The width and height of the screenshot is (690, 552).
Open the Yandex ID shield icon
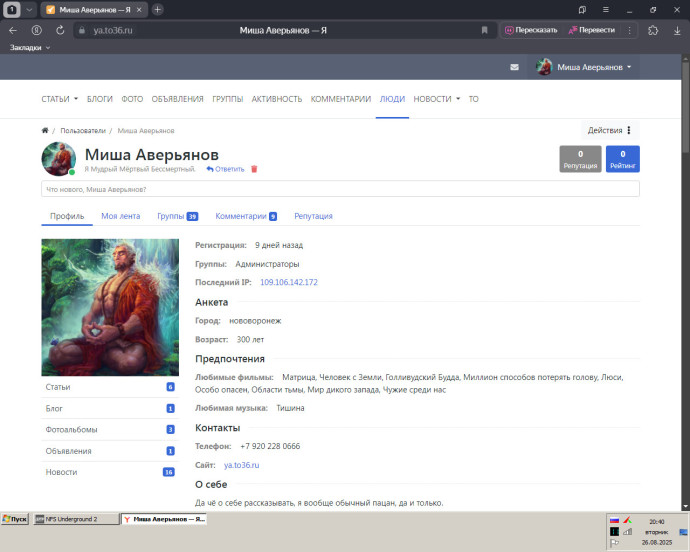pos(37,30)
